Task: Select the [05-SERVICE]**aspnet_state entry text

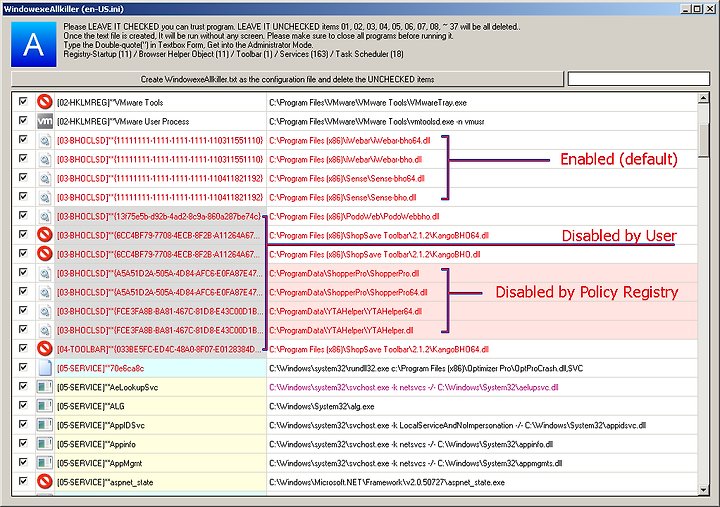Action: (105, 482)
